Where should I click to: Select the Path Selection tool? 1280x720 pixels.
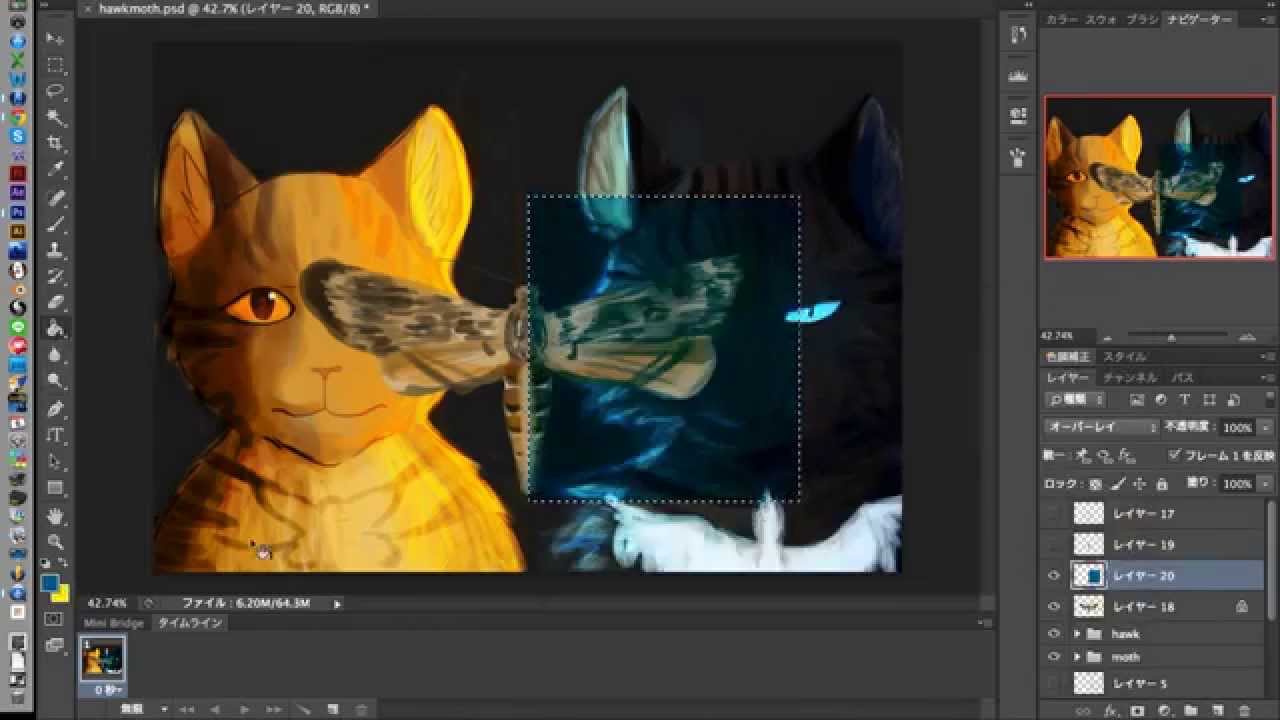(x=55, y=462)
